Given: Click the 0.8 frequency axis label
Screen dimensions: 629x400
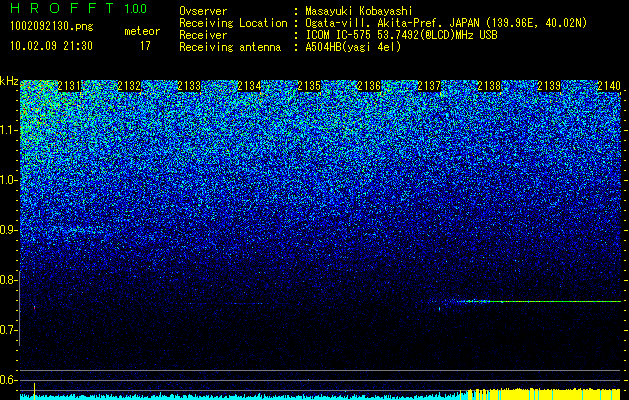Looking at the screenshot, I should [x=9, y=280].
